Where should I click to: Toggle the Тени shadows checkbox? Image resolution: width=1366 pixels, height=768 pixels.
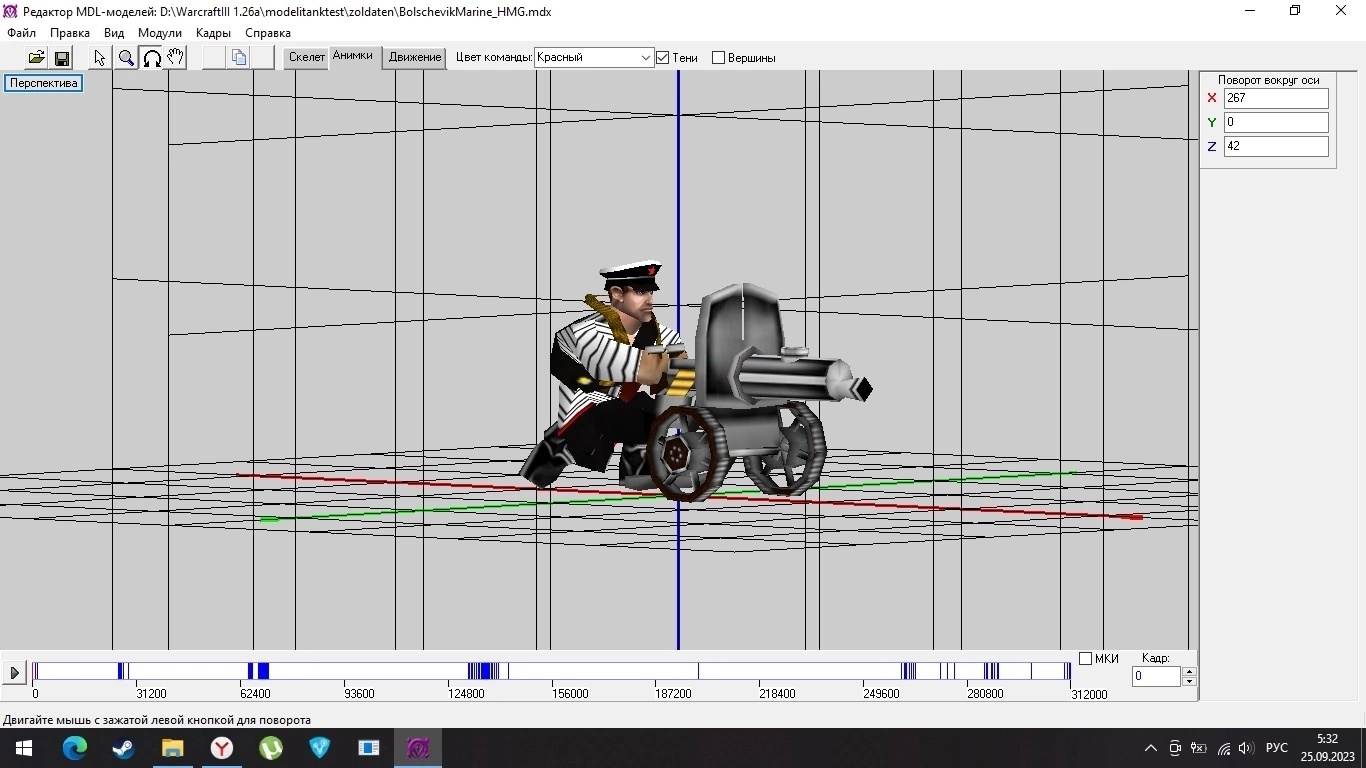pyautogui.click(x=662, y=58)
